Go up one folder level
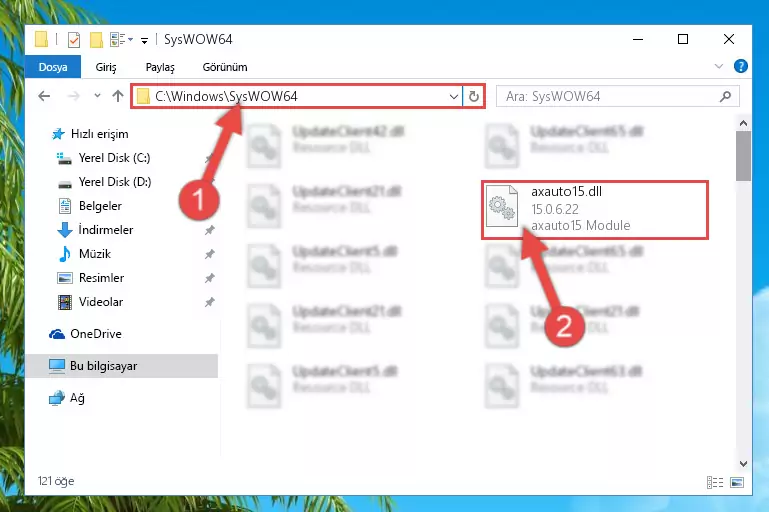The width and height of the screenshot is (769, 512). tap(118, 96)
